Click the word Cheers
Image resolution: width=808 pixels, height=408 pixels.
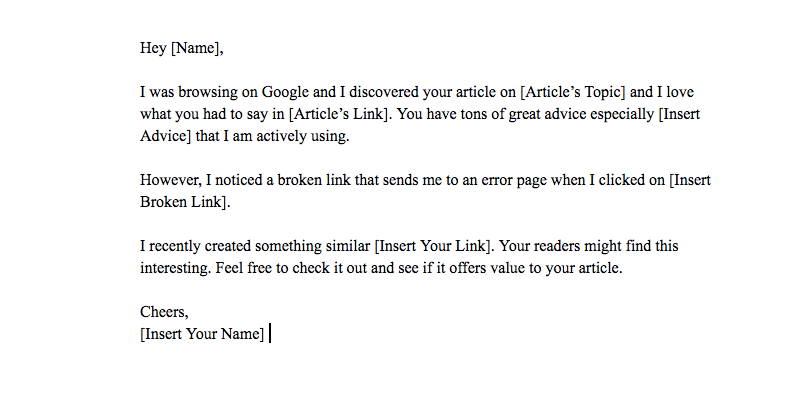click(x=164, y=312)
